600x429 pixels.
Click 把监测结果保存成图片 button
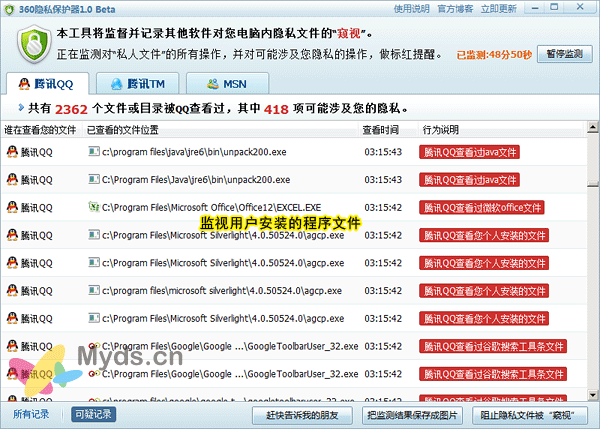click(412, 415)
